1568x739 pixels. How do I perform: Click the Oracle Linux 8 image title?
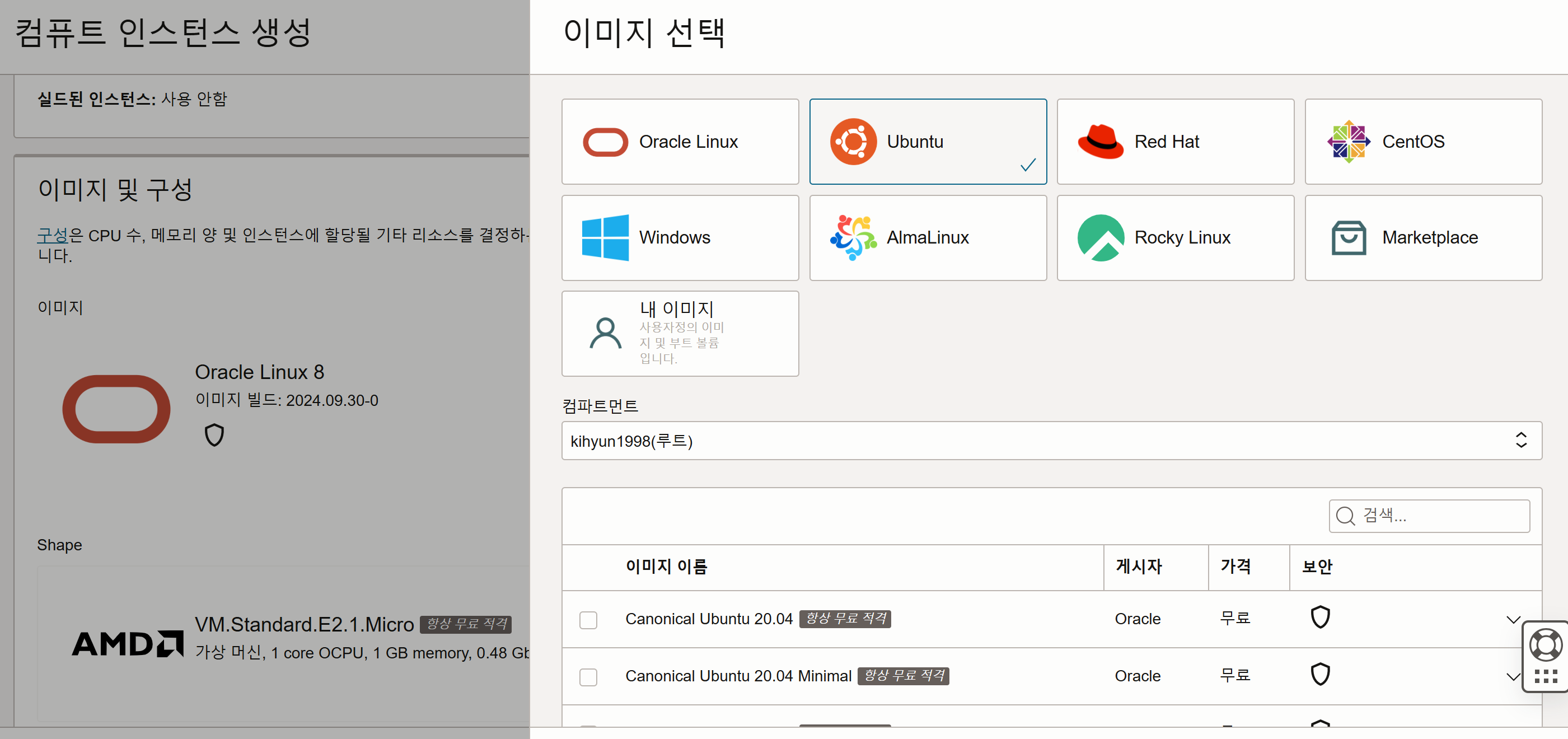pyautogui.click(x=259, y=372)
